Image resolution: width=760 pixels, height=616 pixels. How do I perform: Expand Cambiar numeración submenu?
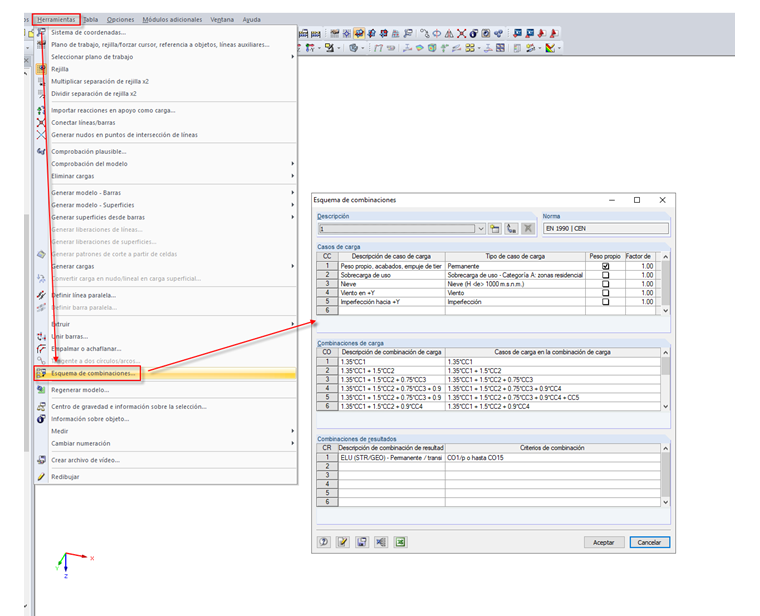point(292,443)
